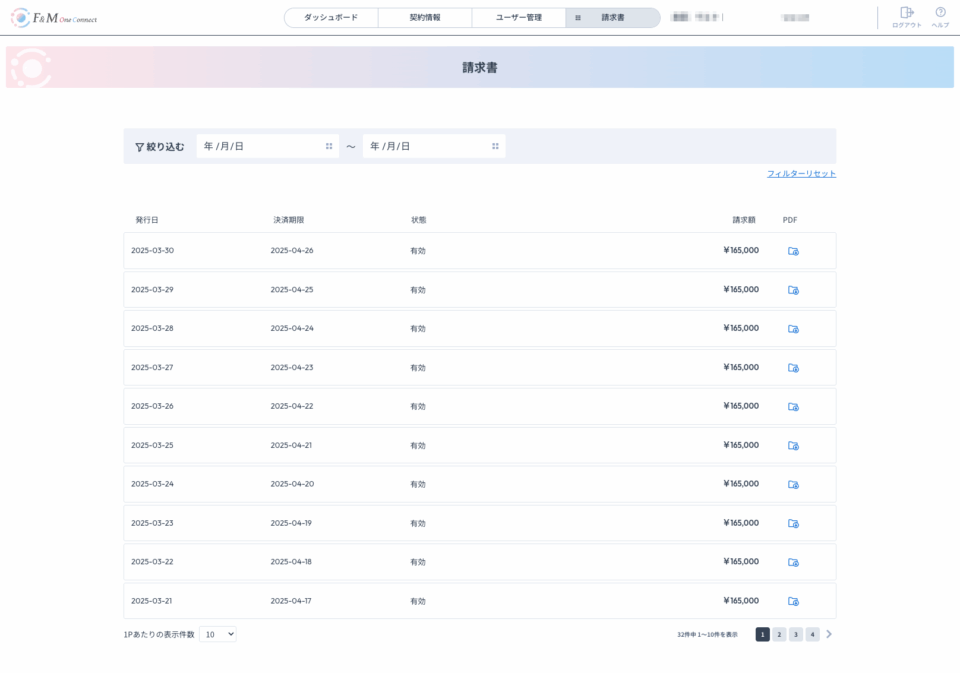Open the PDF for the 2025-03-25 invoice
Image resolution: width=960 pixels, height=673 pixels.
click(791, 445)
